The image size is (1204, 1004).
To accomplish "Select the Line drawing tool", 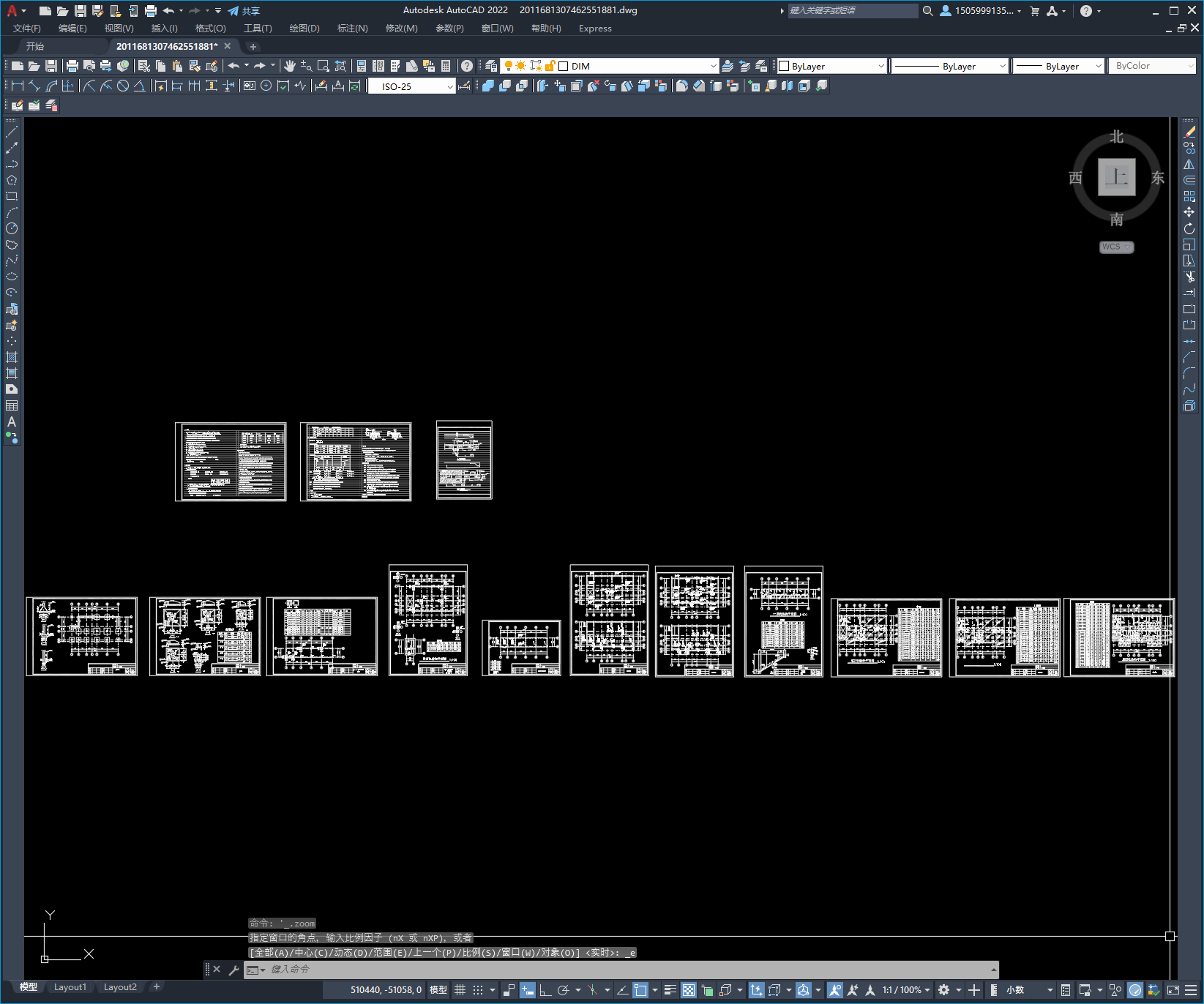I will [12, 132].
